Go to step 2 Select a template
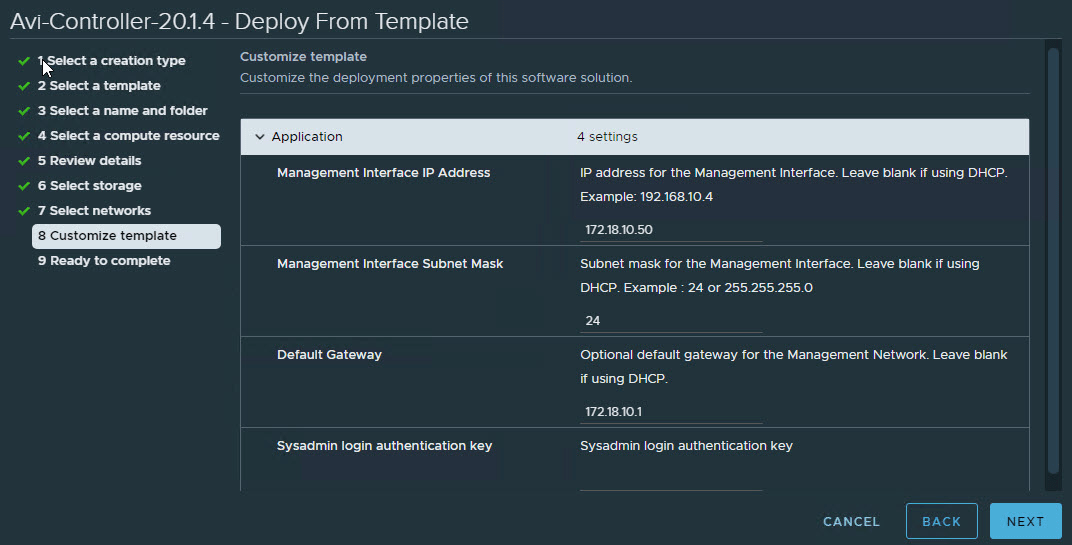Image resolution: width=1072 pixels, height=545 pixels. point(99,86)
